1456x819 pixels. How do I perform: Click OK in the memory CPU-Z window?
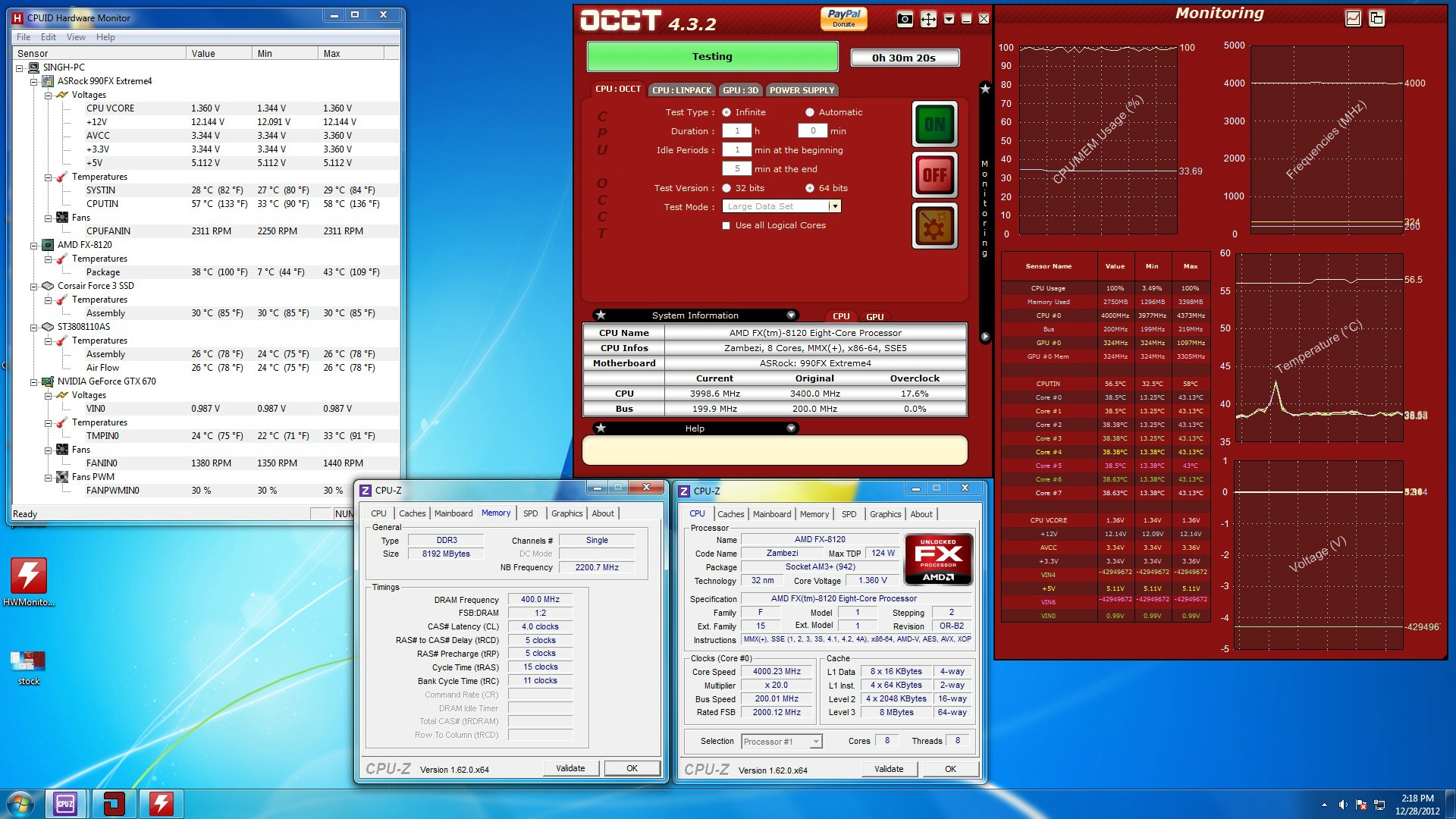pos(632,768)
